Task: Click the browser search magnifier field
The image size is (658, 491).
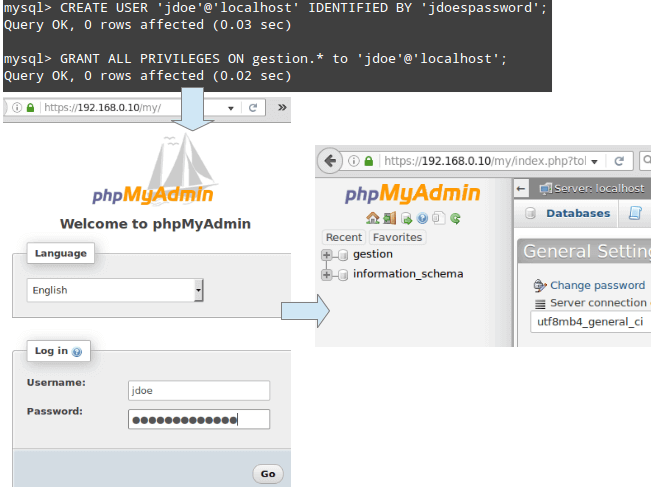Action: pos(646,161)
